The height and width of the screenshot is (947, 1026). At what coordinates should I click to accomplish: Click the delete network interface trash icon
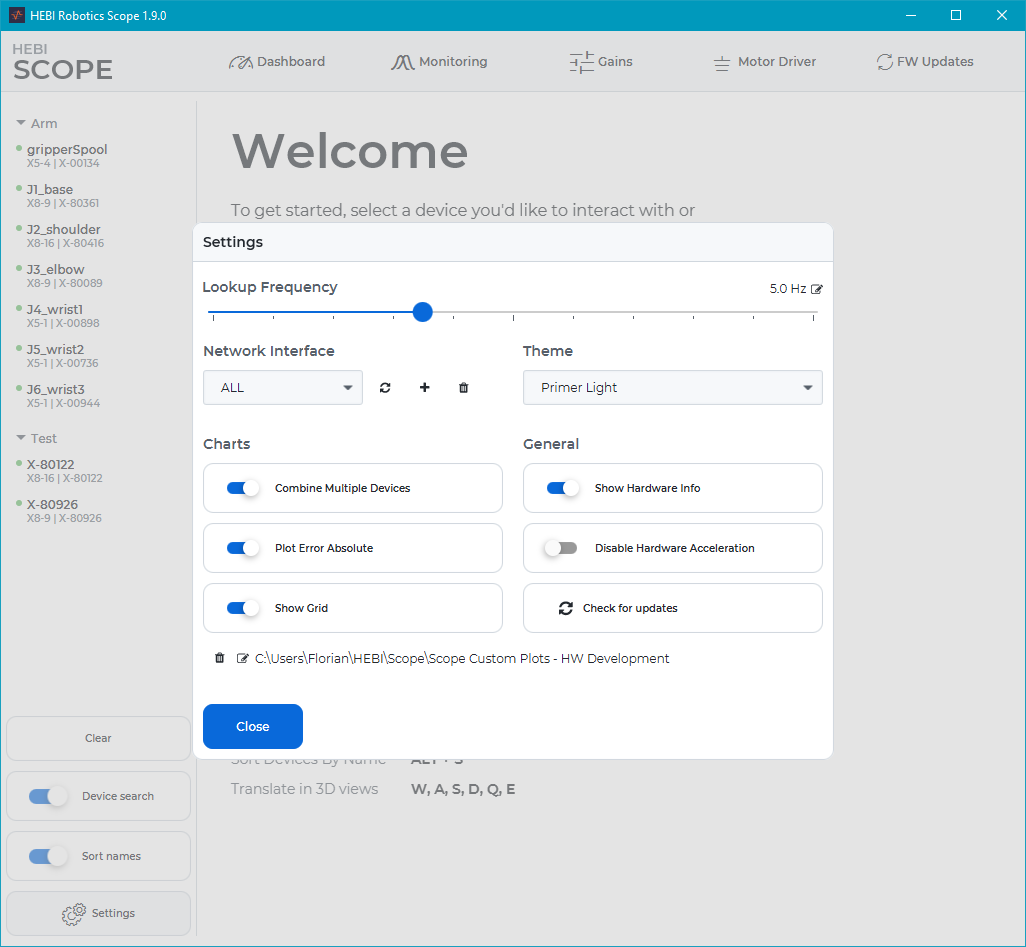point(463,388)
